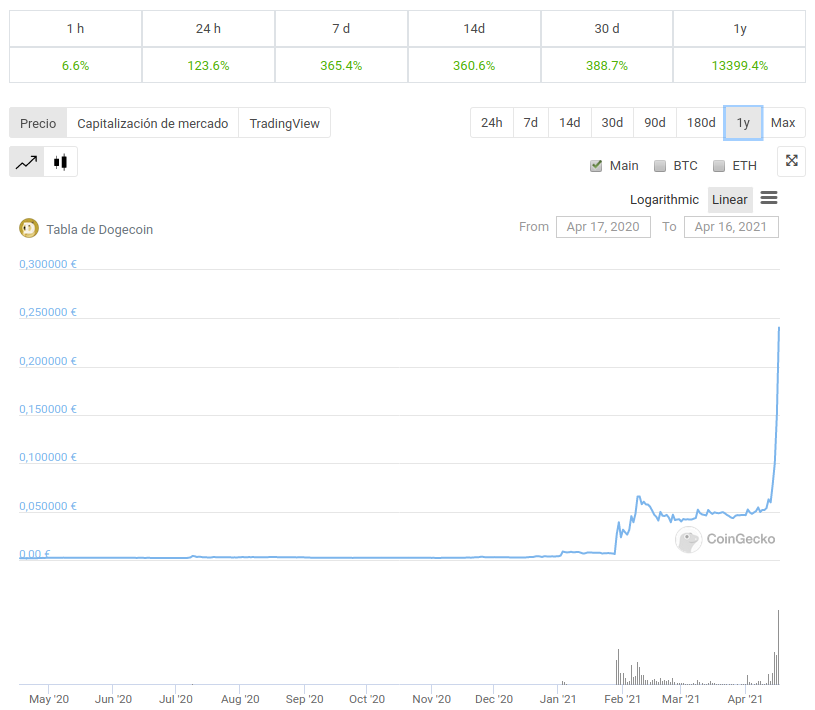The image size is (815, 710).
Task: Open the Precio tab
Action: (38, 123)
